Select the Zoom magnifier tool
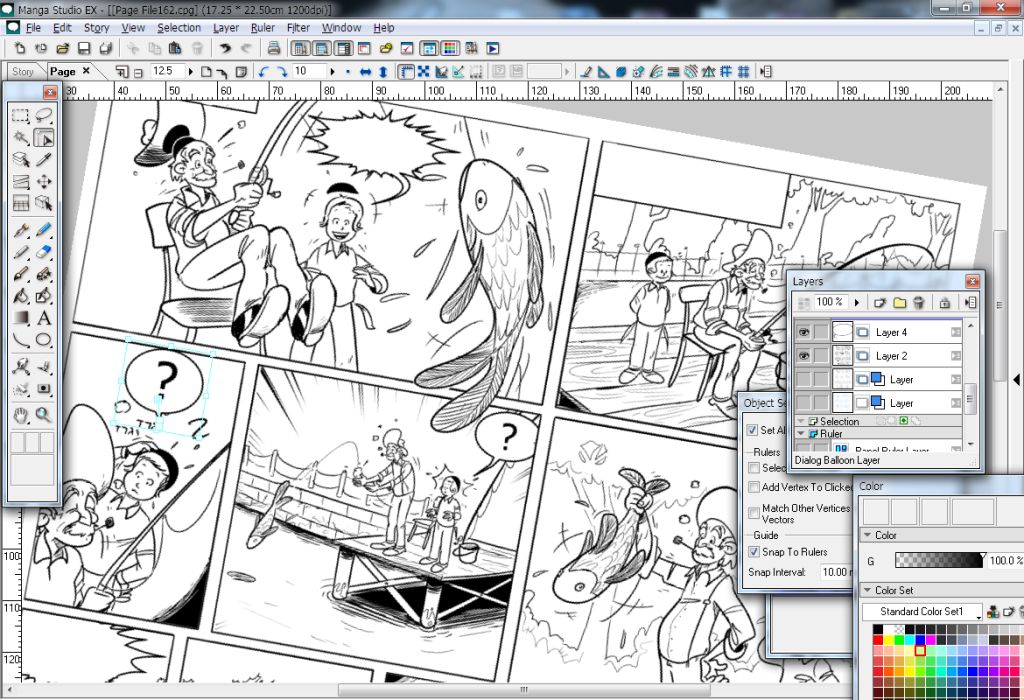The image size is (1024, 700). tap(43, 415)
